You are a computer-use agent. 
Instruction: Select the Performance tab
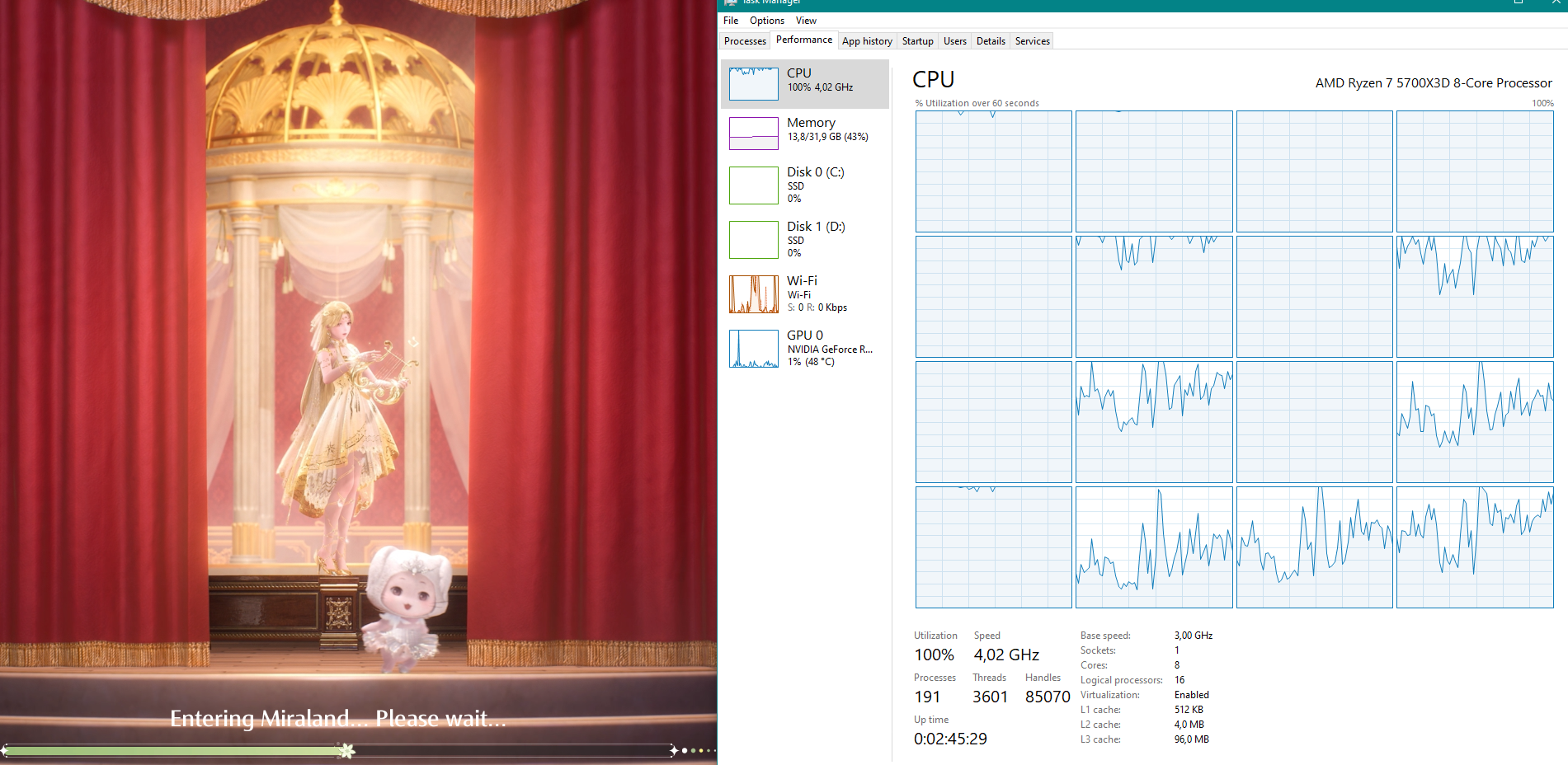tap(804, 40)
